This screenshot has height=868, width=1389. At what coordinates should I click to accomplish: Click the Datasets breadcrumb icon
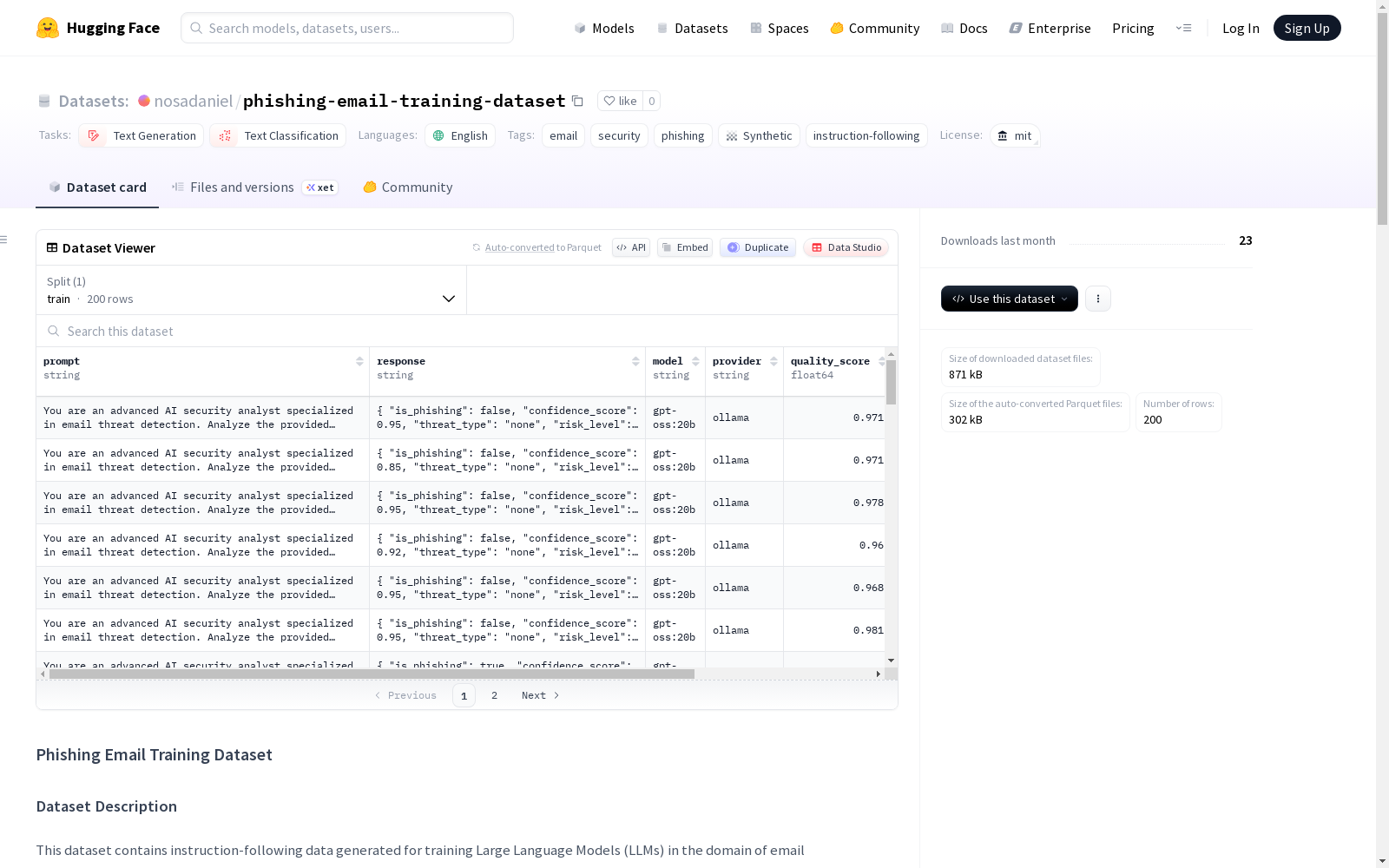[44, 101]
